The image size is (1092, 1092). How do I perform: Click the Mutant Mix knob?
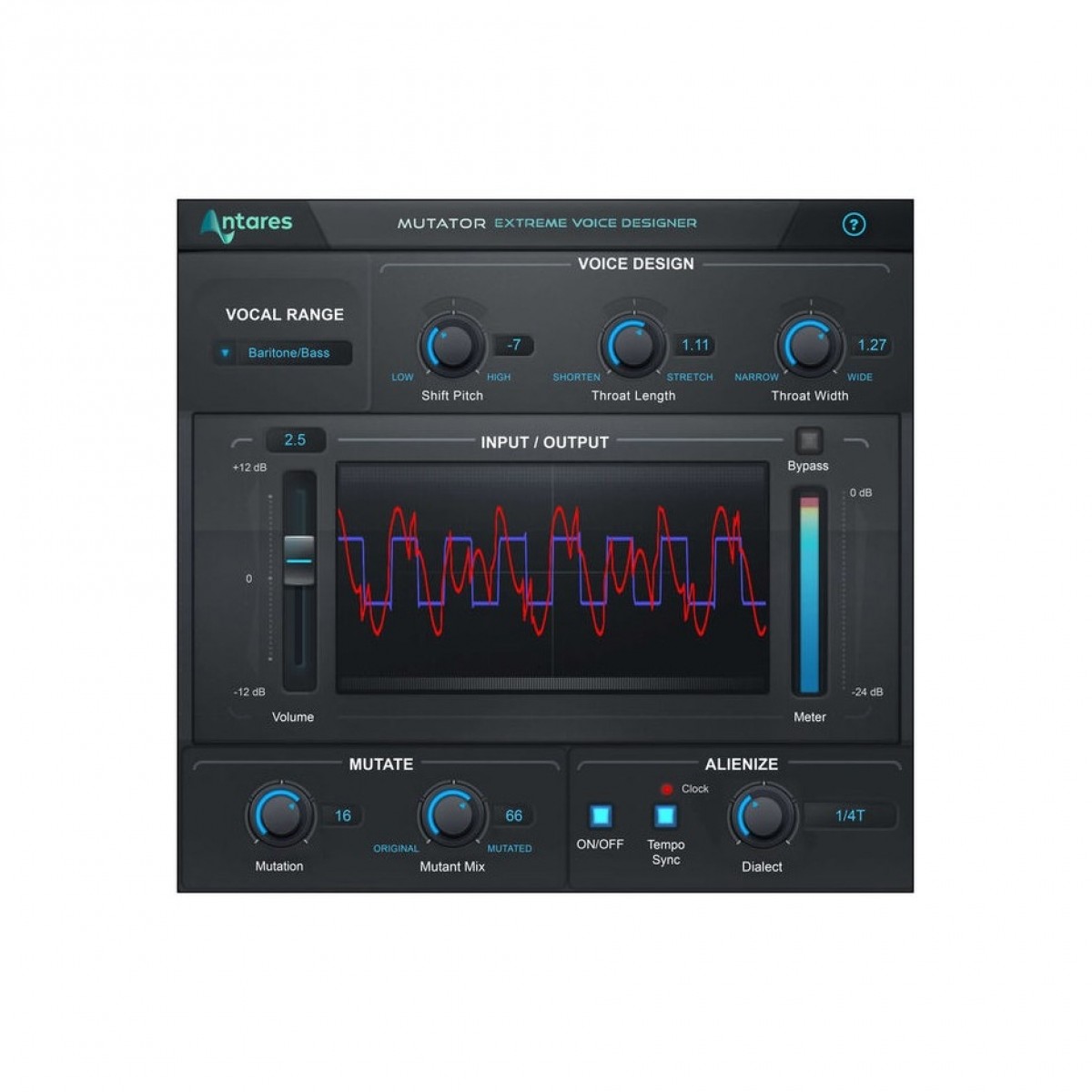click(451, 815)
